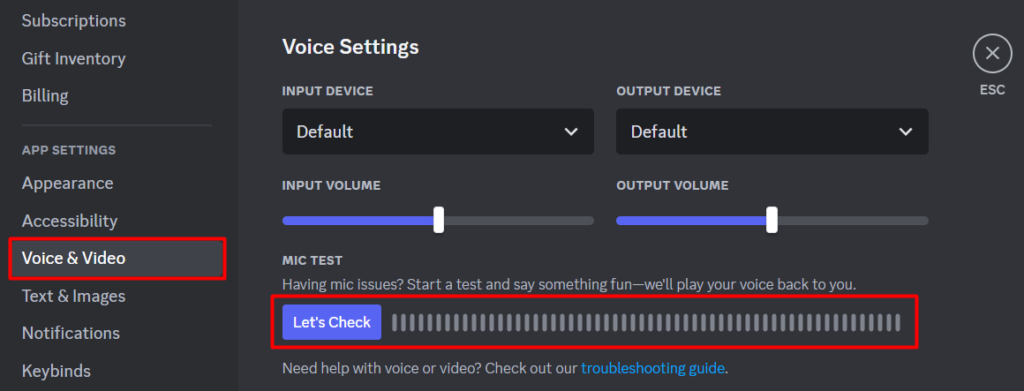1024x391 pixels.
Task: Switch to Text & Images settings
Action: (74, 296)
